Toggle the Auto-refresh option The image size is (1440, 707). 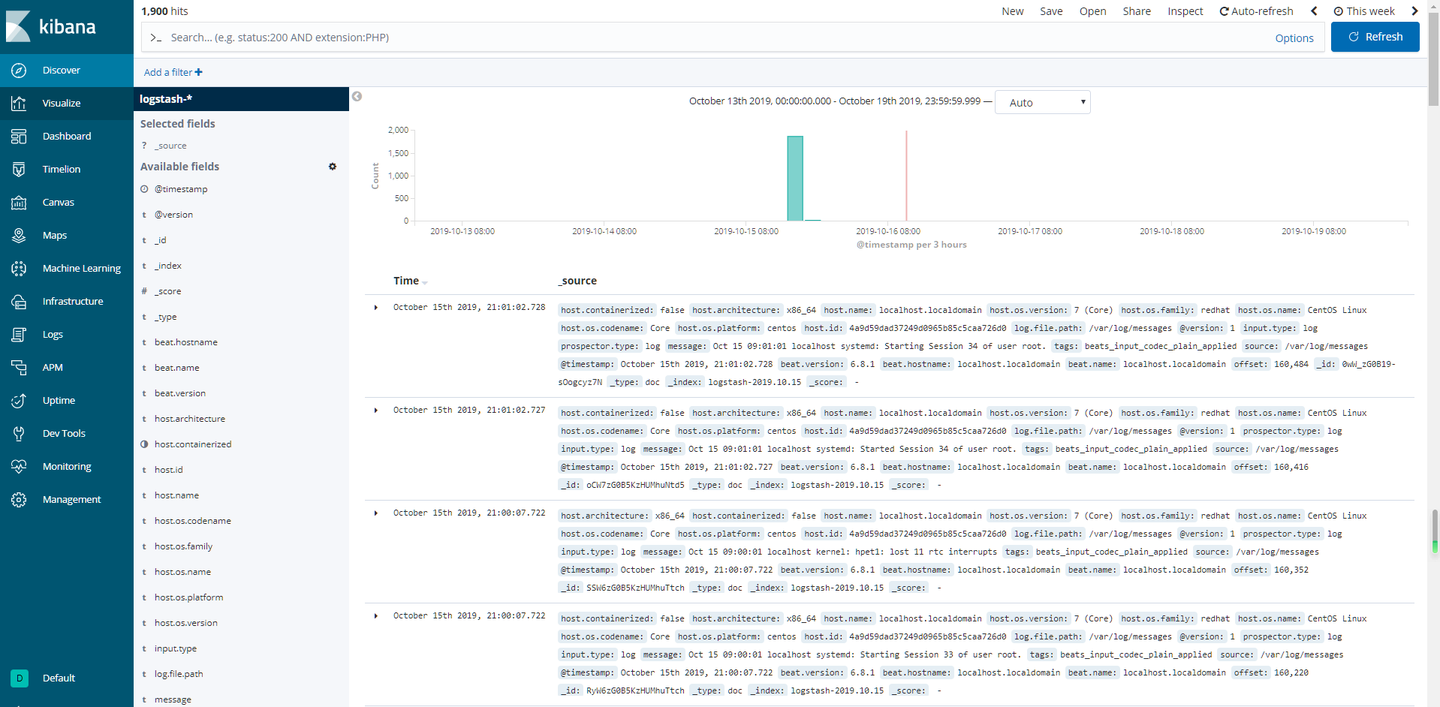tap(1256, 11)
